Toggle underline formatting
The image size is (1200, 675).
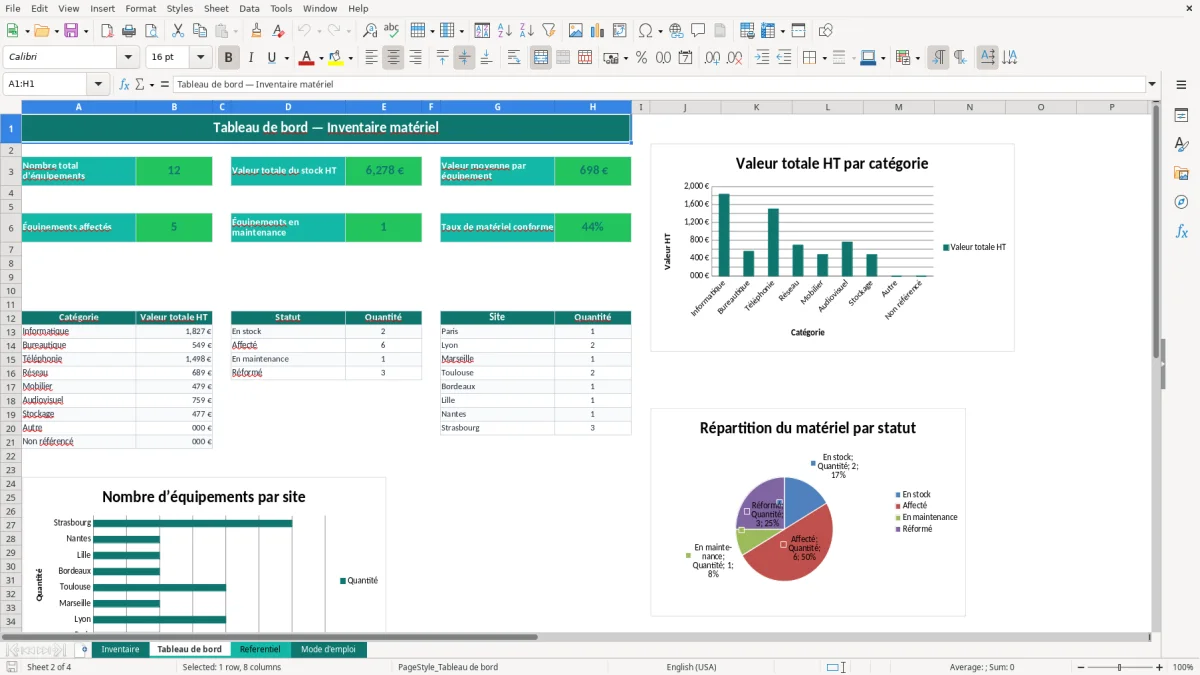click(x=272, y=58)
